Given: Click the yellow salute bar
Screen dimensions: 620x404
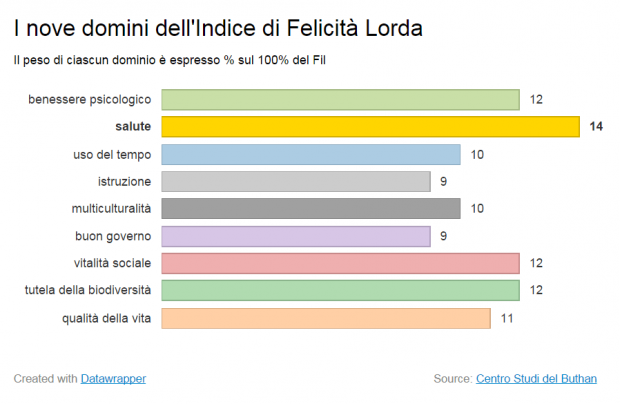Looking at the screenshot, I should coord(370,126).
